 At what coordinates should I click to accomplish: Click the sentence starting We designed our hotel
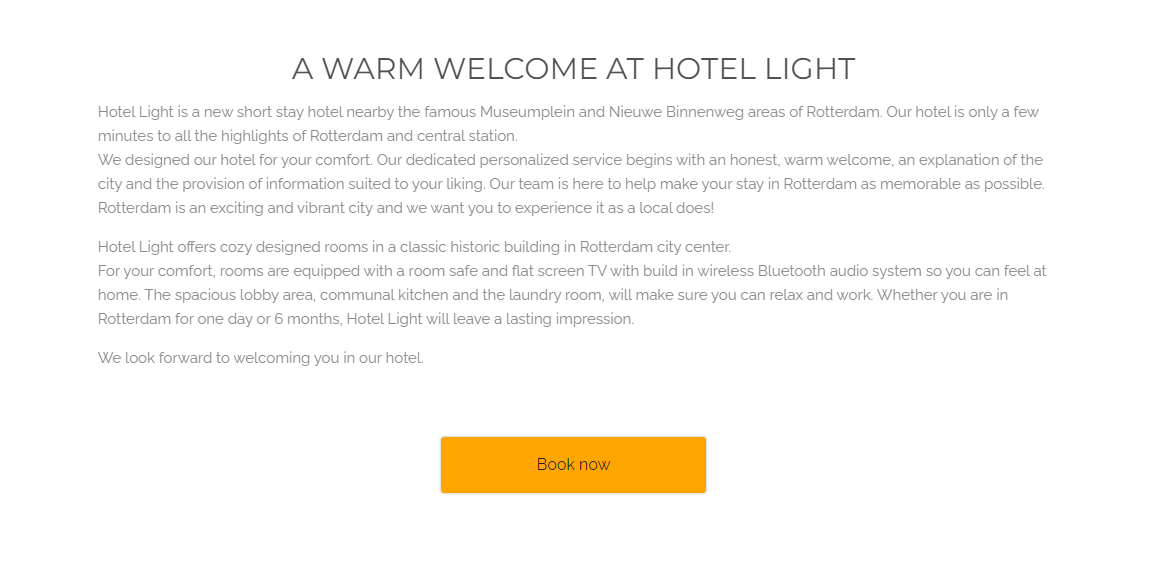(x=236, y=160)
